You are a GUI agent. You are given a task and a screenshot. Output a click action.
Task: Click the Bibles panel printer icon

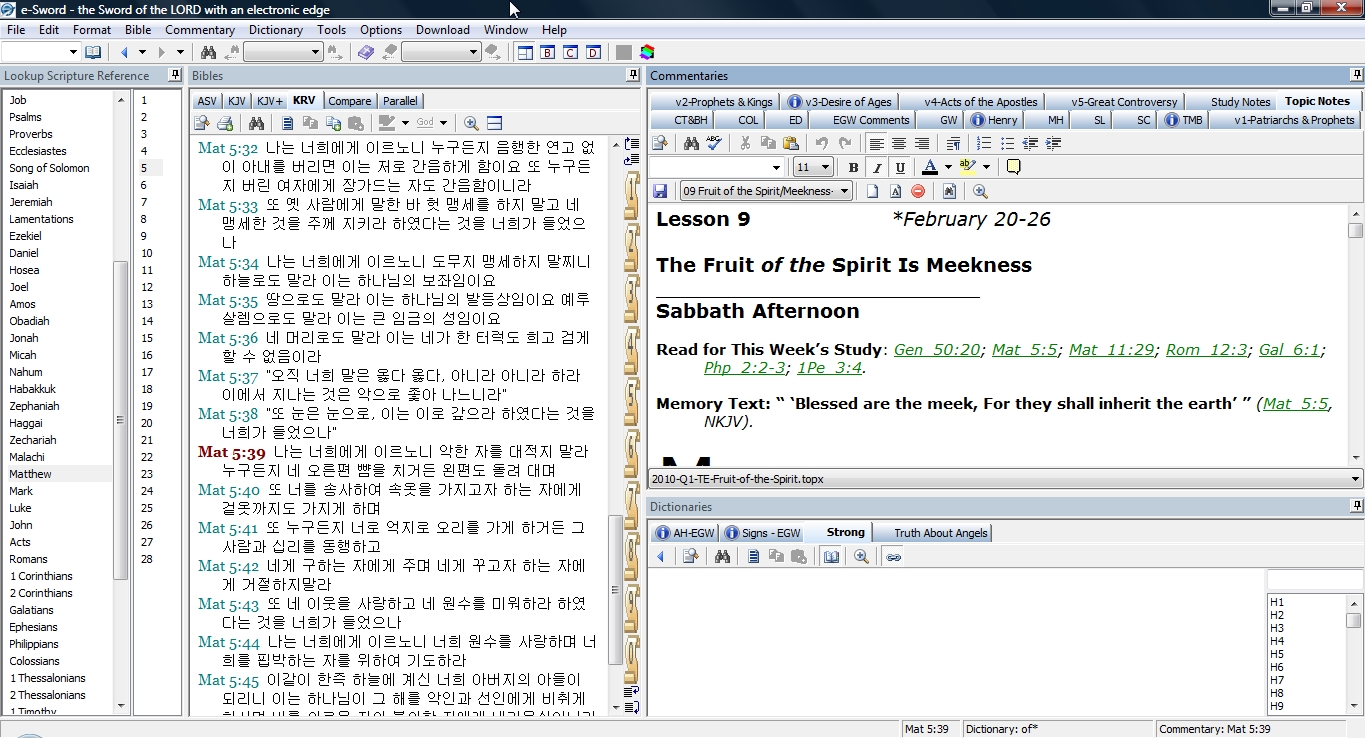pyautogui.click(x=225, y=123)
